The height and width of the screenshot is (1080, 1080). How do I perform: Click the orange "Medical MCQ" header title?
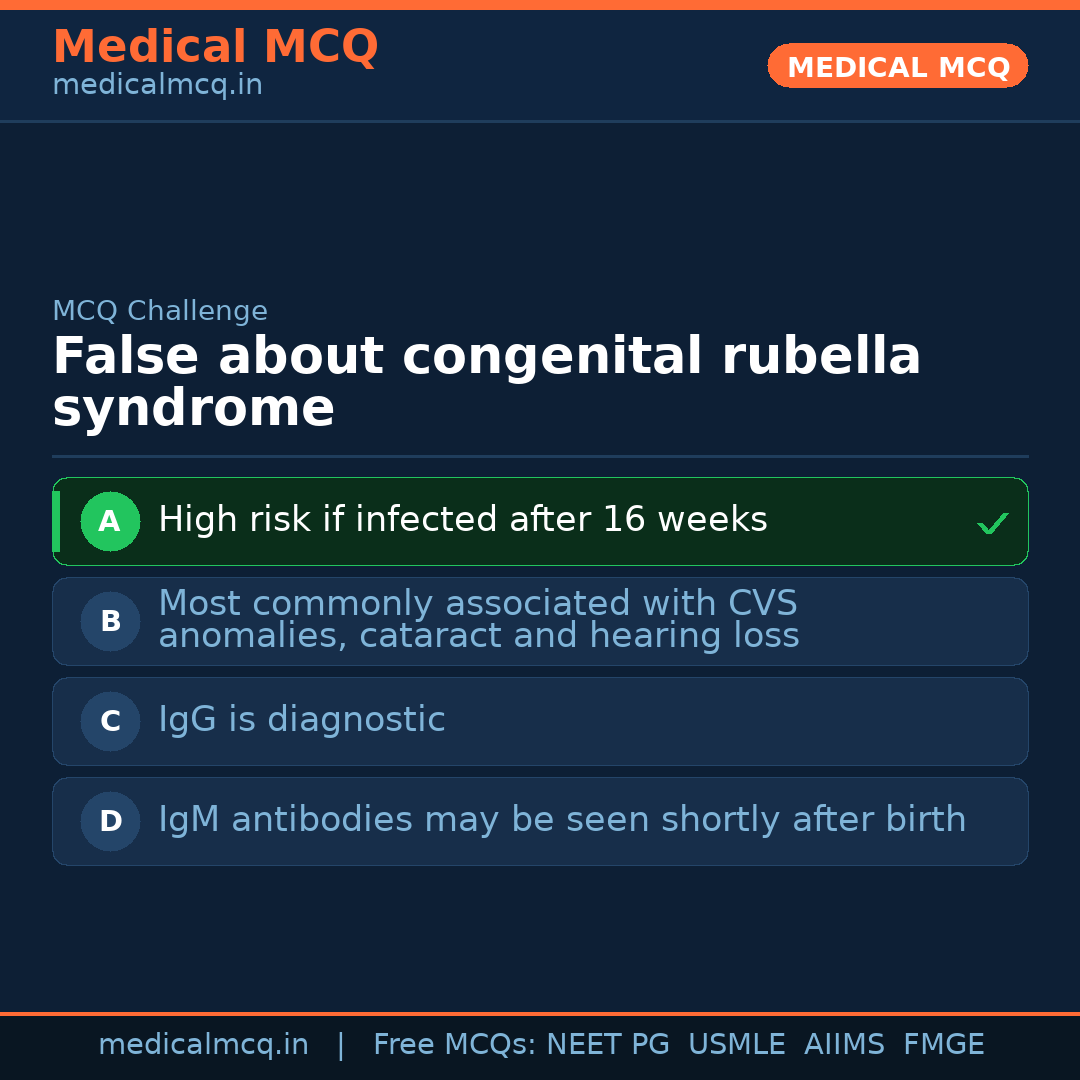(x=215, y=47)
